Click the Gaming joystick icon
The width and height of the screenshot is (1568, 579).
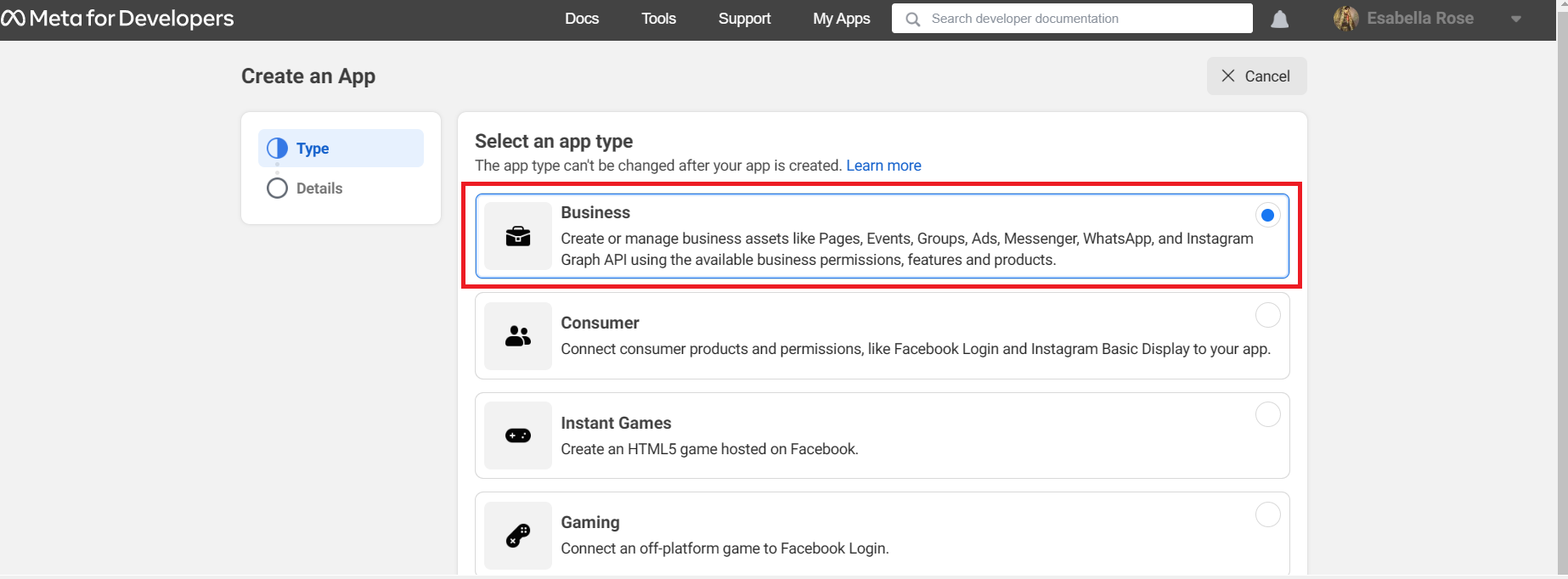(518, 536)
